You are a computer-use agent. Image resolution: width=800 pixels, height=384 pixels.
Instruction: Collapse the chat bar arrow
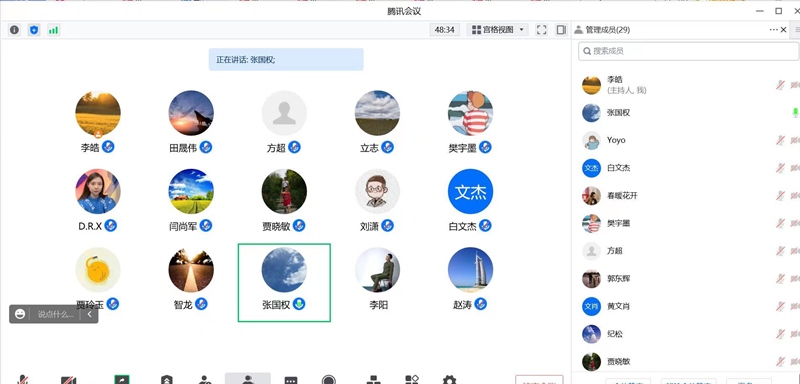click(x=89, y=314)
